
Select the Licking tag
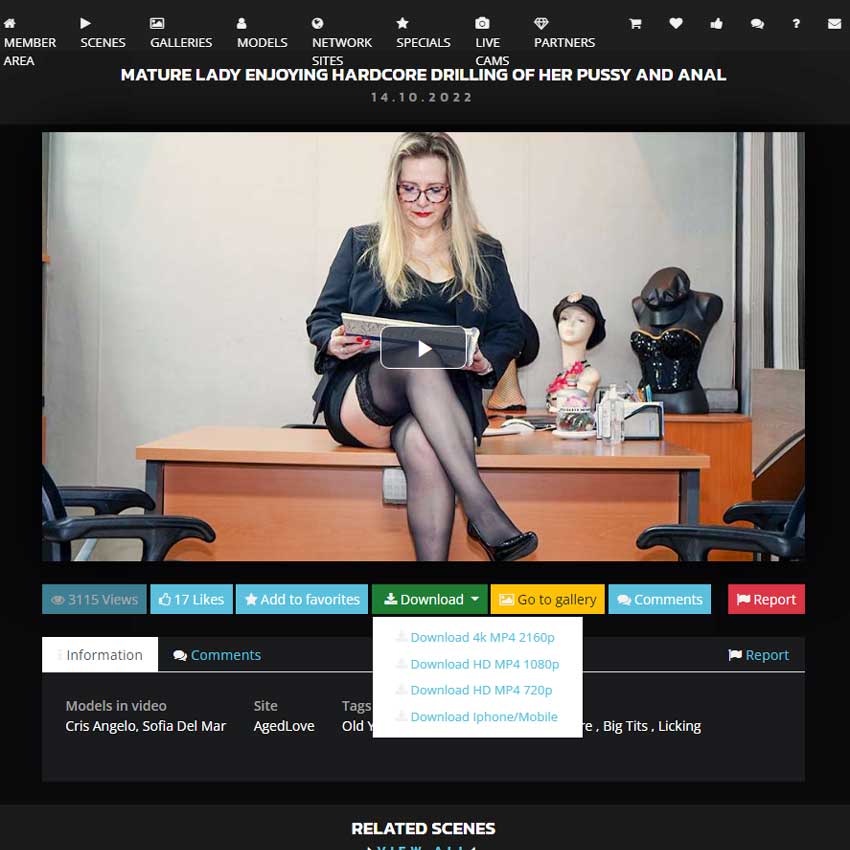pyautogui.click(x=680, y=726)
